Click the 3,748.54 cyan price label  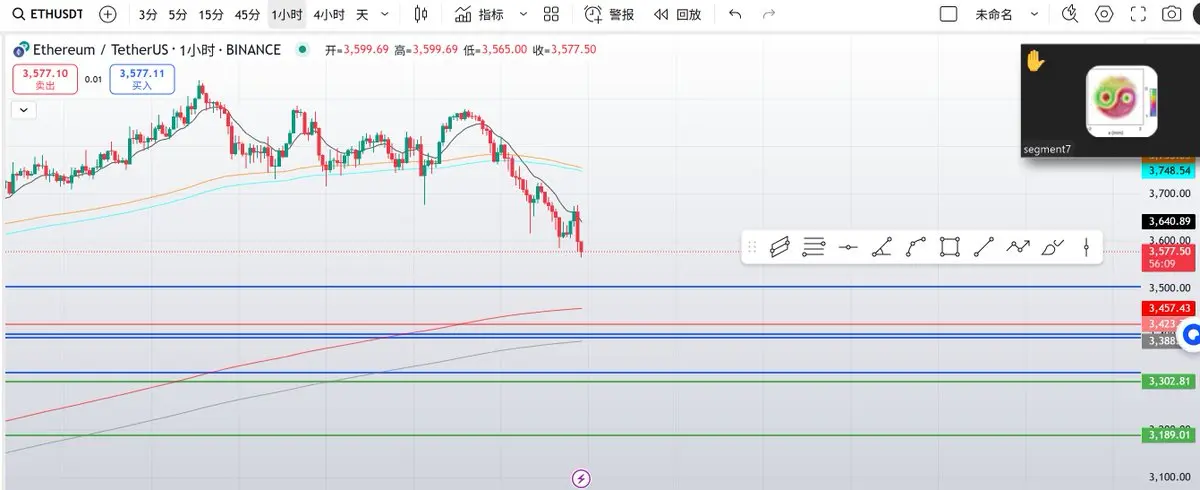tap(1169, 171)
